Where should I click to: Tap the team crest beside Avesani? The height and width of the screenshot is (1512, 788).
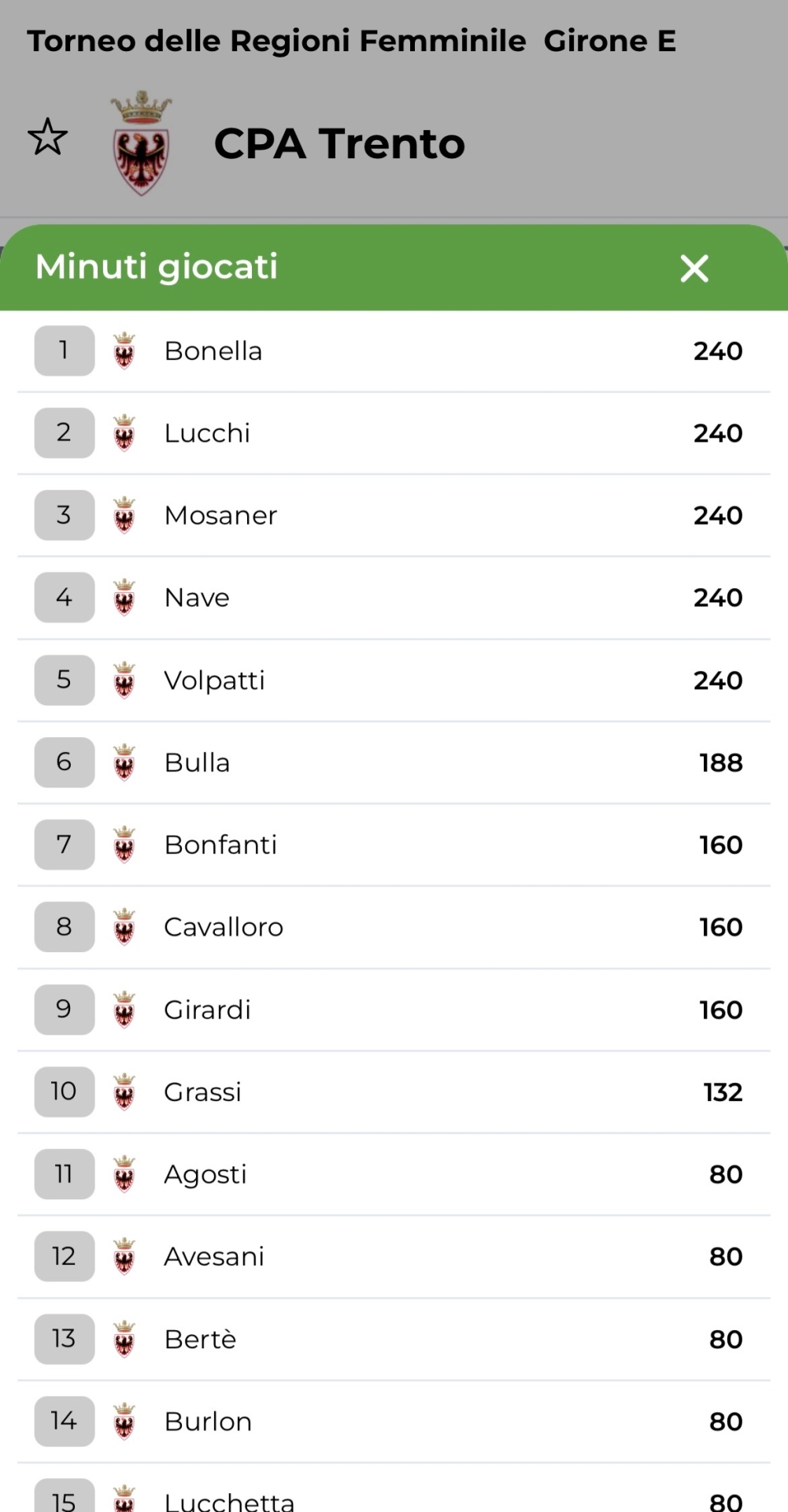point(124,1256)
